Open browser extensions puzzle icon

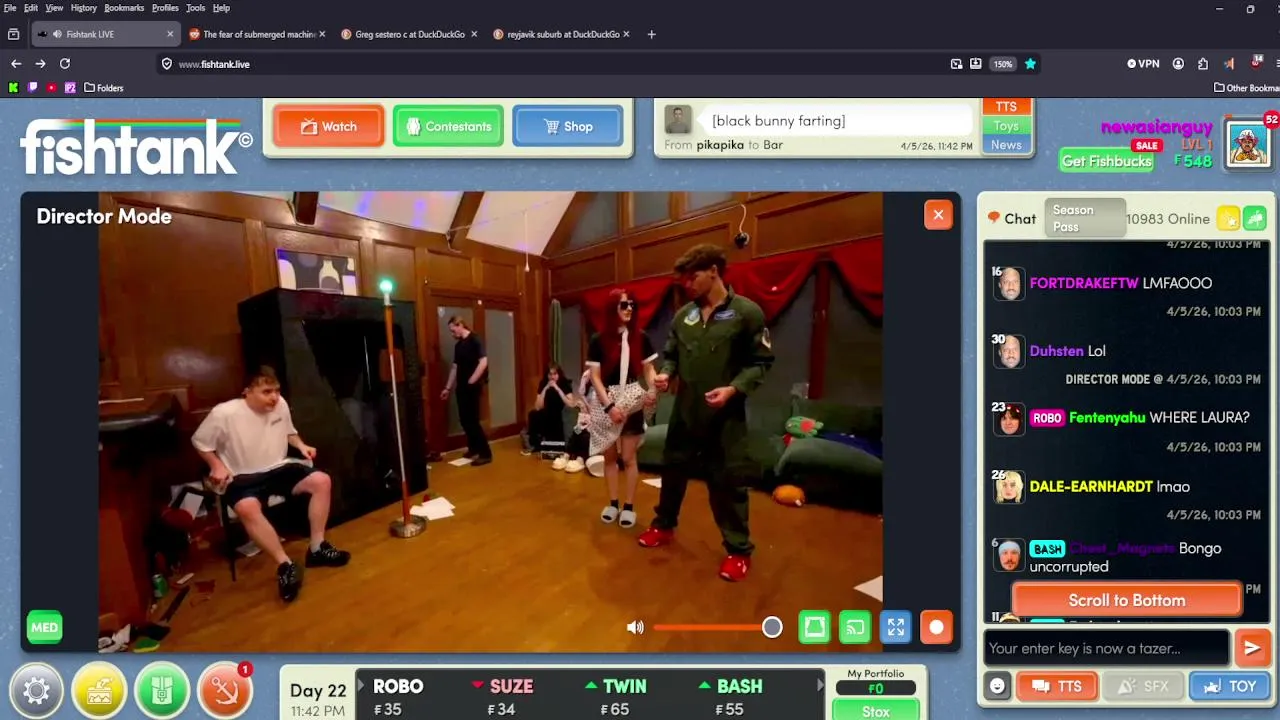[1203, 63]
